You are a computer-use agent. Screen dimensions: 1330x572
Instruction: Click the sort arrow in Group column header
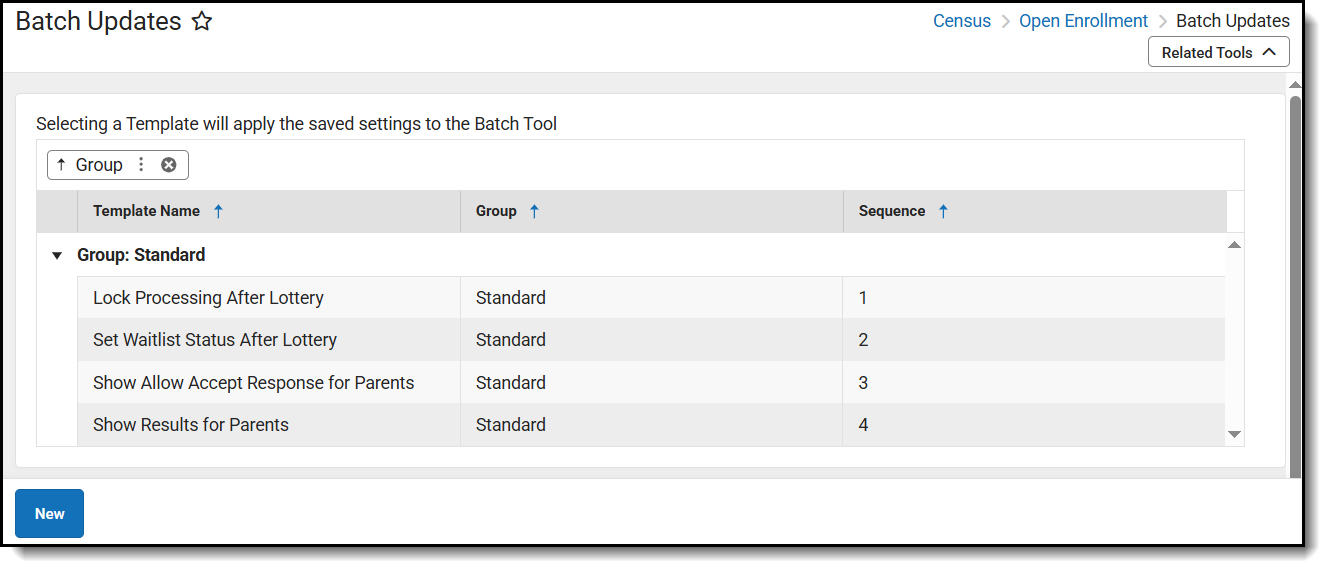click(x=534, y=211)
